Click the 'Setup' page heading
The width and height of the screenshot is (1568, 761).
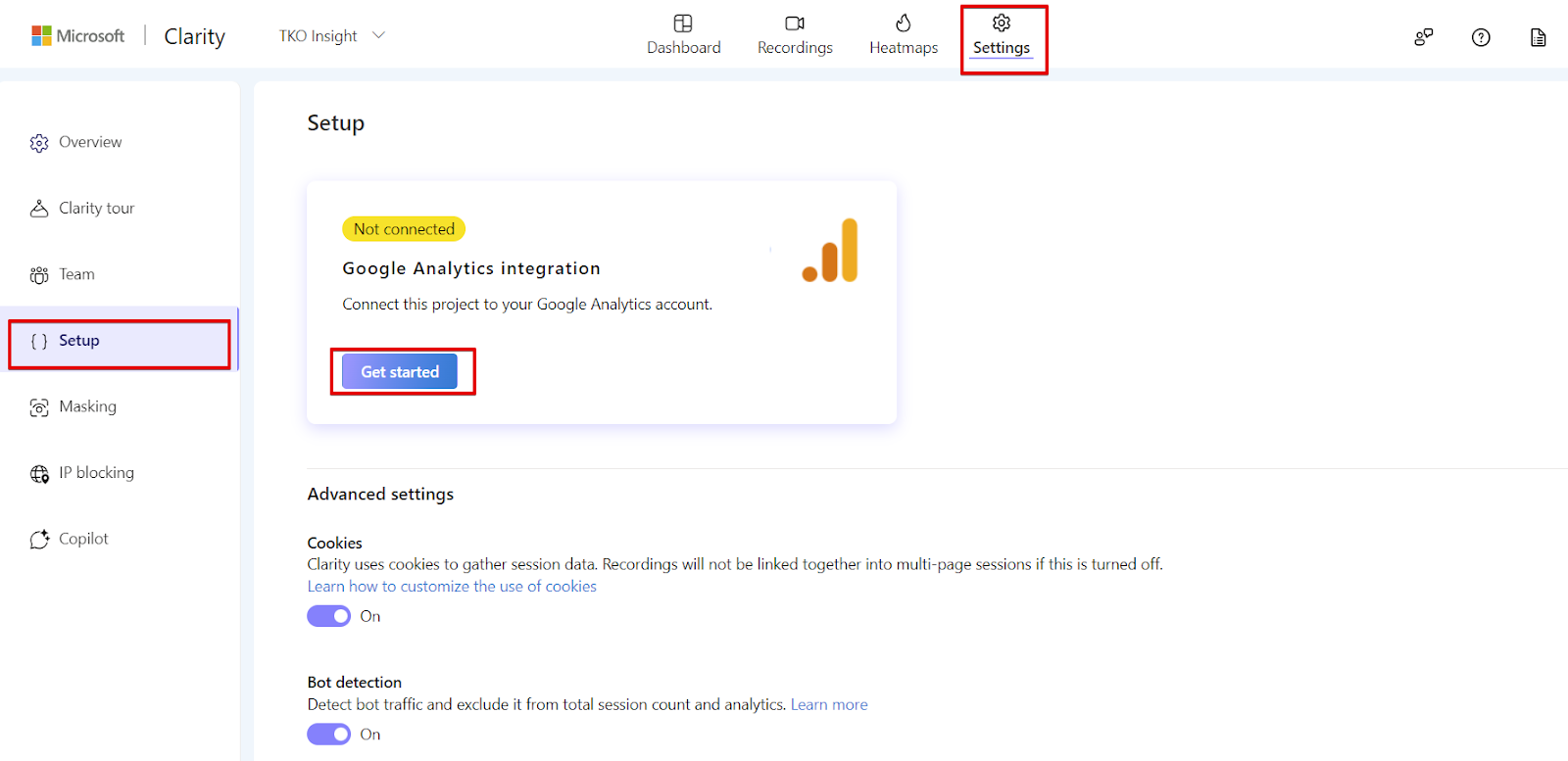point(335,123)
